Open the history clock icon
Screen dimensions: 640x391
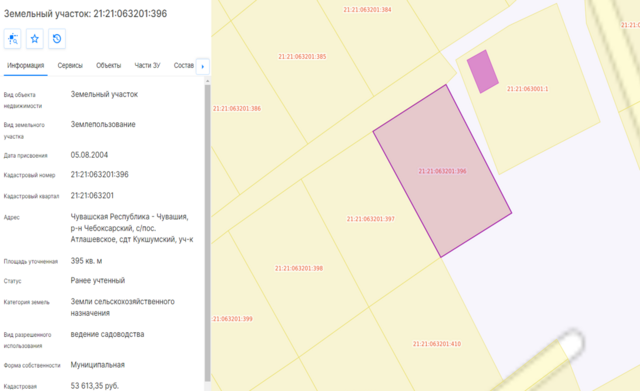(x=57, y=39)
